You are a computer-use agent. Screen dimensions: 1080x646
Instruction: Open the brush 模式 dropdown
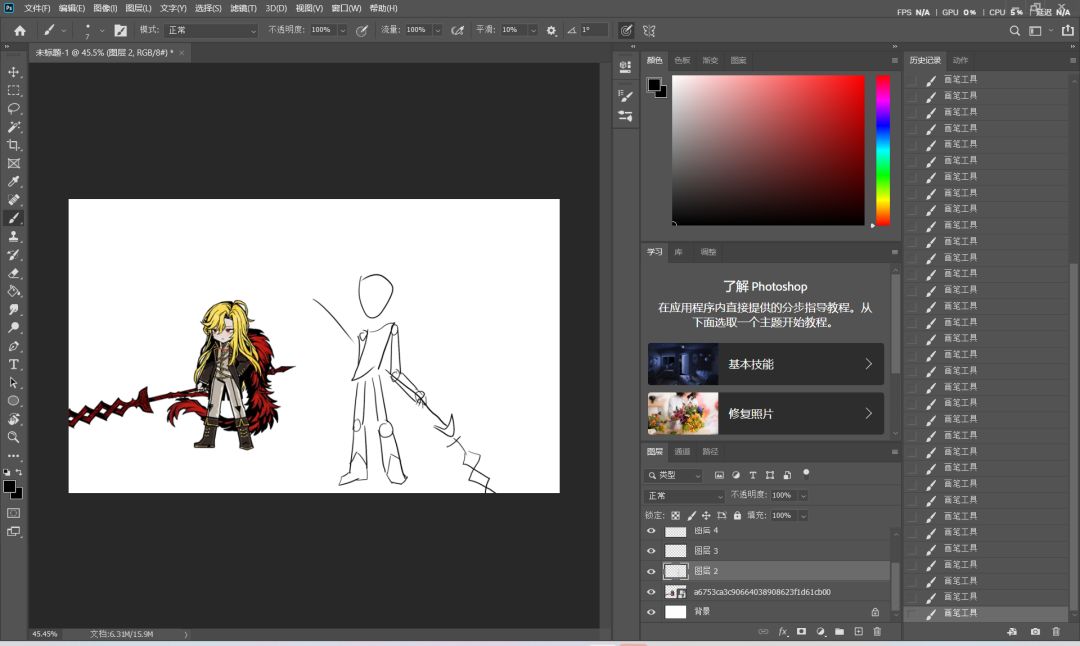click(x=211, y=30)
